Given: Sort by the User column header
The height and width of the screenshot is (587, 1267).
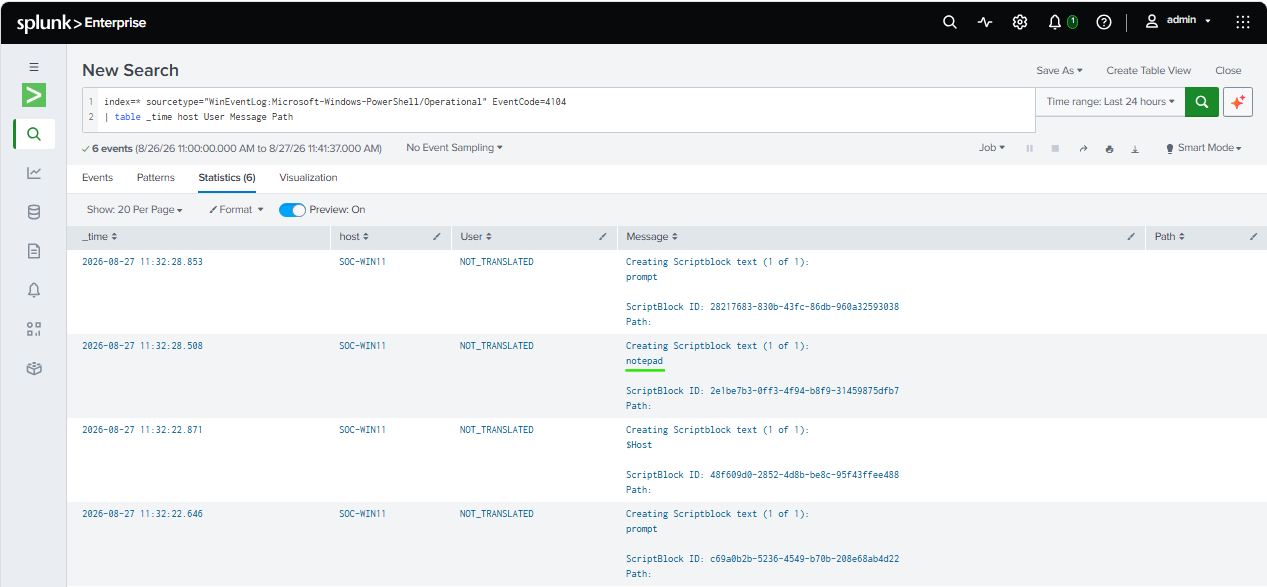Looking at the screenshot, I should 475,237.
